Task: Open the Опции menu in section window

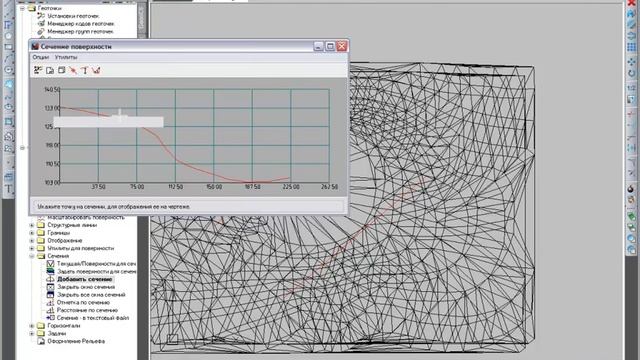Action: coord(40,58)
